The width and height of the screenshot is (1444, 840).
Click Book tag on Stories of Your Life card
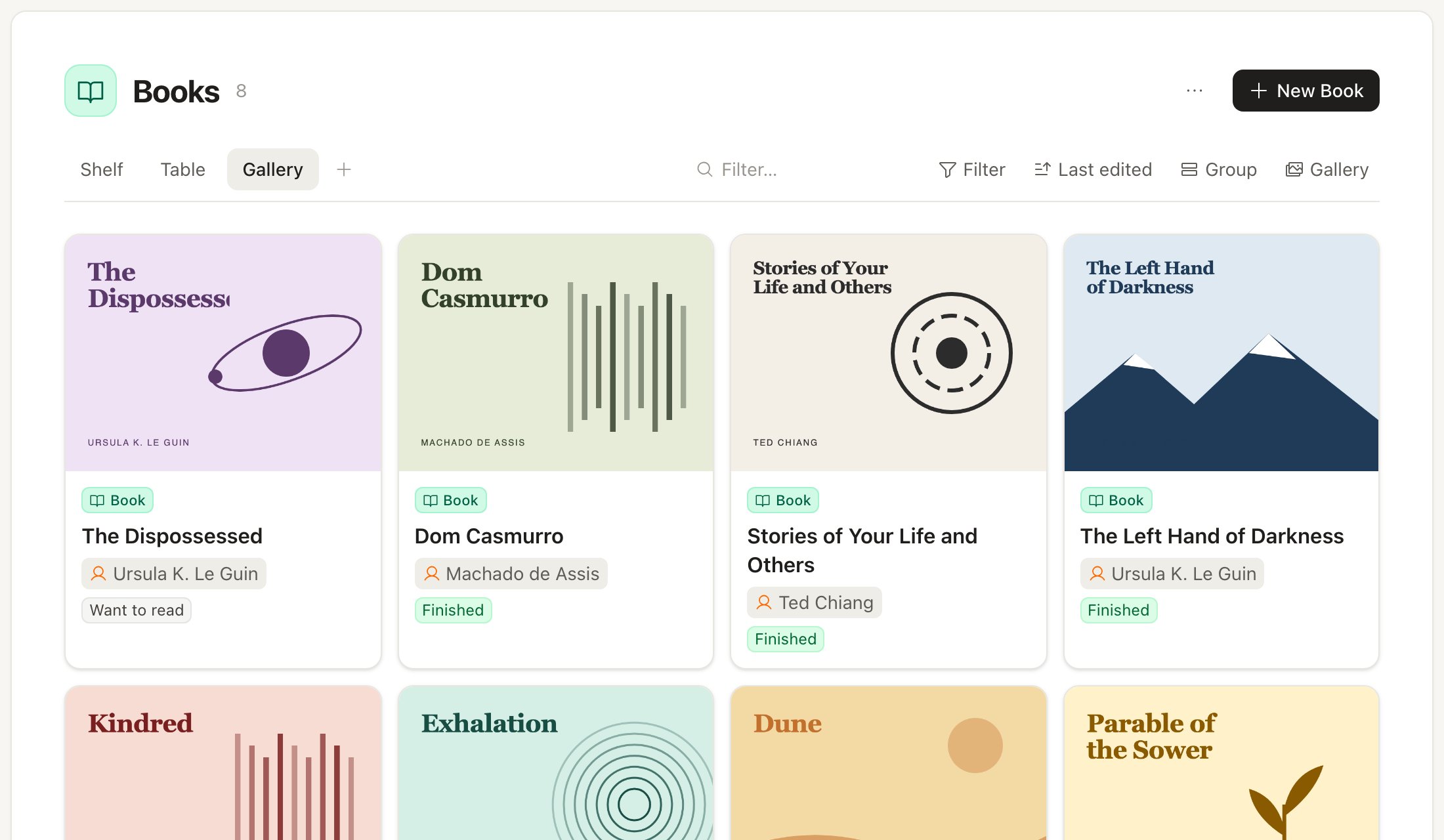coord(783,500)
